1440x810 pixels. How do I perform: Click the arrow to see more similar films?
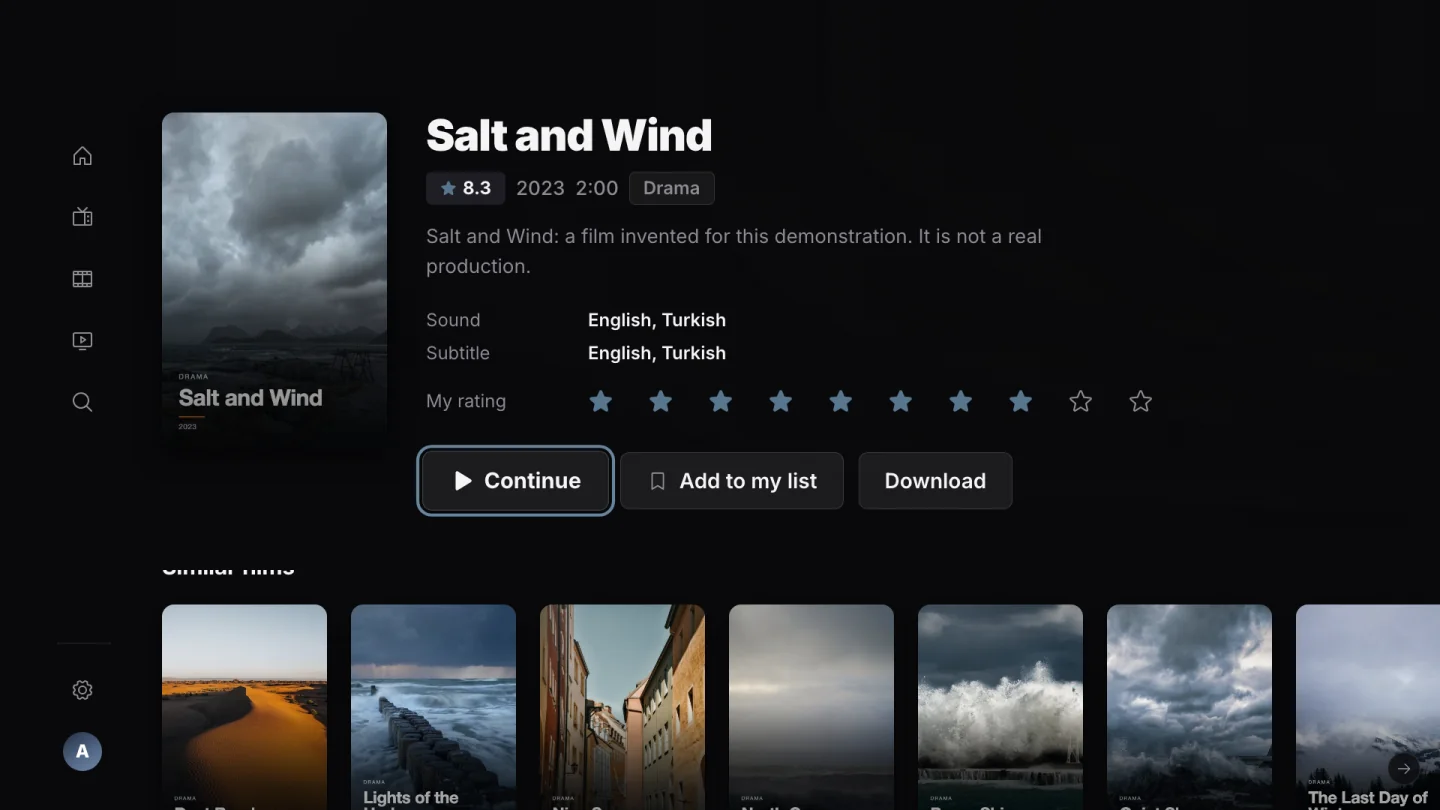[x=1404, y=768]
